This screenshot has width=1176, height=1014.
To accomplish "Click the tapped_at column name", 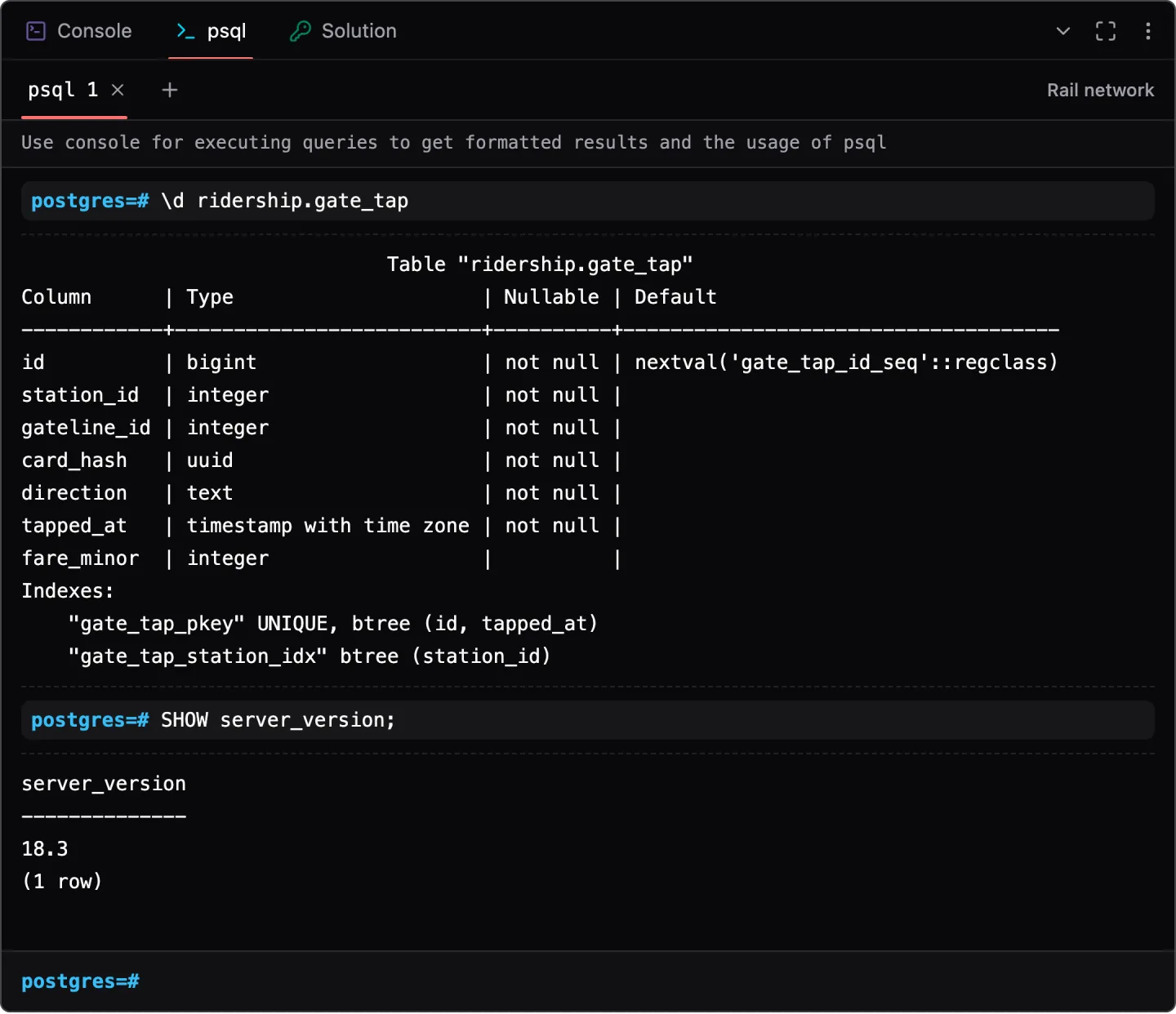I will pos(74,526).
